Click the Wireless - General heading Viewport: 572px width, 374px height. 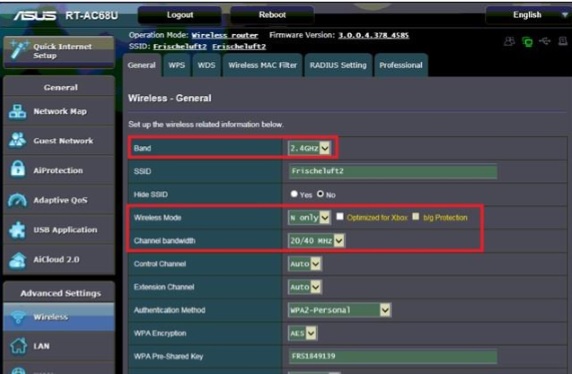click(x=170, y=98)
